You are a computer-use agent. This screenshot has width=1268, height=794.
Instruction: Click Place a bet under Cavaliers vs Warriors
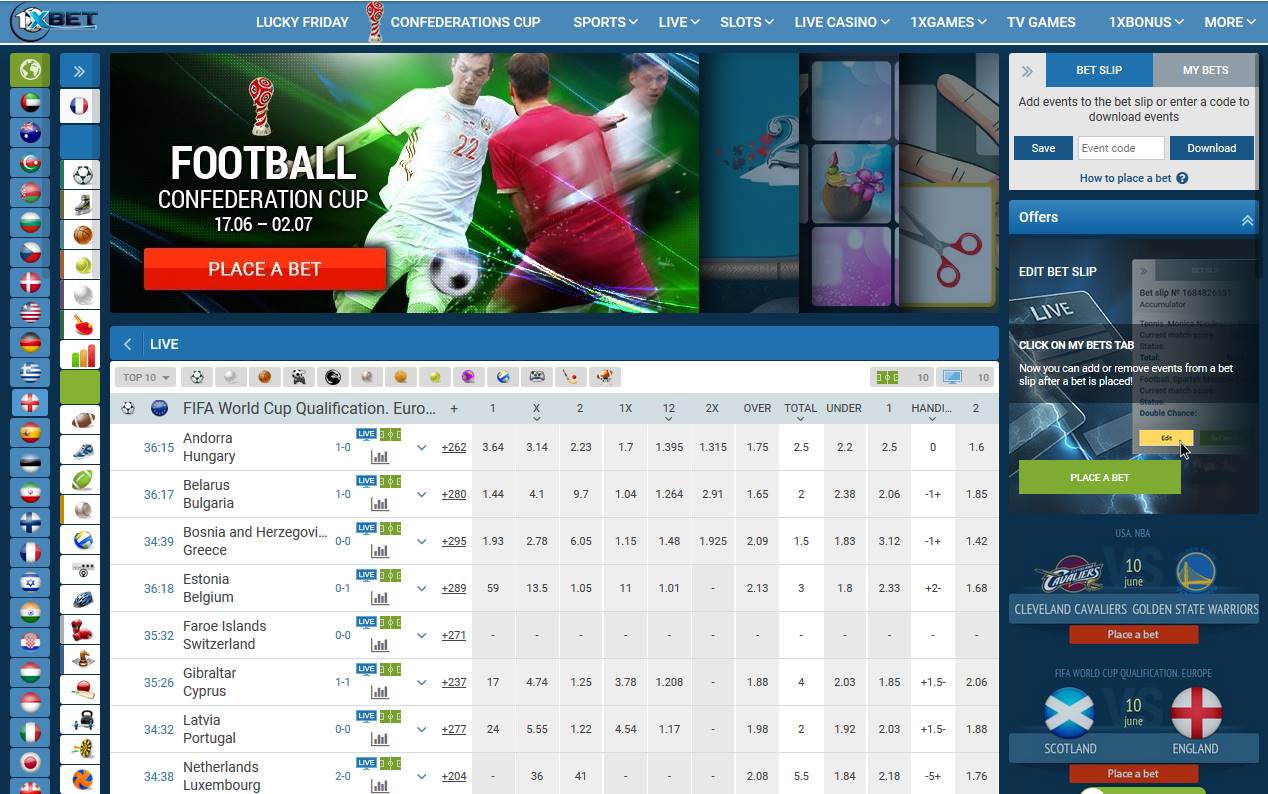(x=1133, y=634)
